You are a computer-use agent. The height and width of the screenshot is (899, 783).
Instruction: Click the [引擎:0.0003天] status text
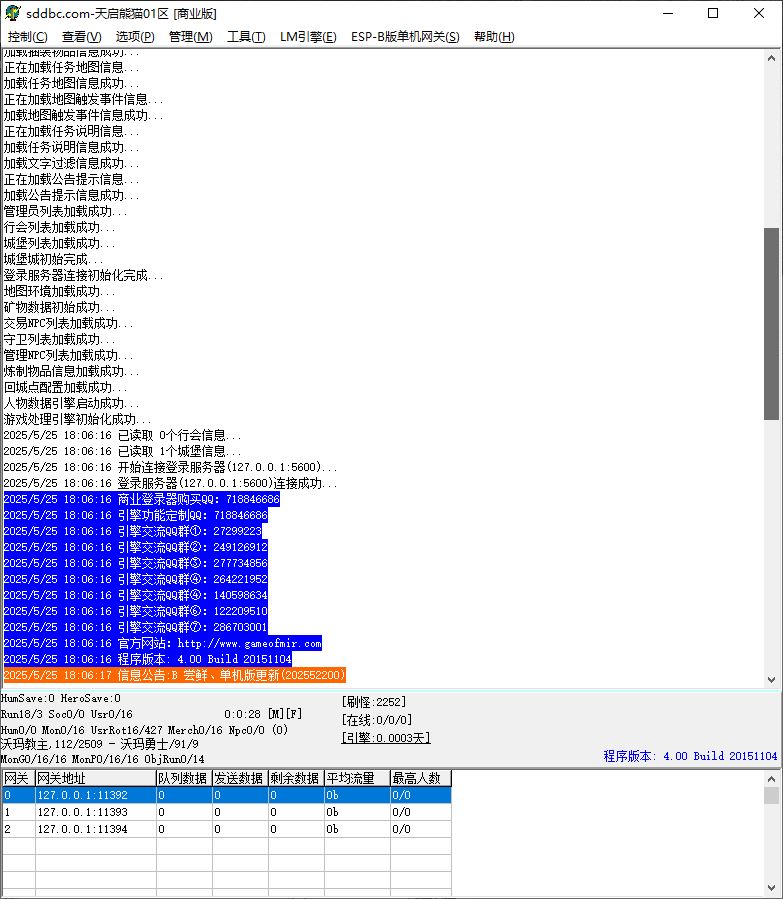click(x=386, y=738)
